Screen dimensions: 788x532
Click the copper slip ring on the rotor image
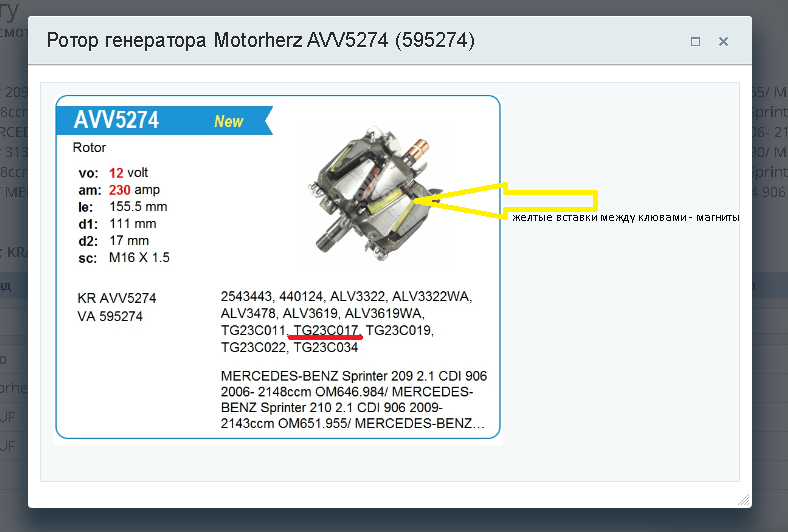click(418, 148)
